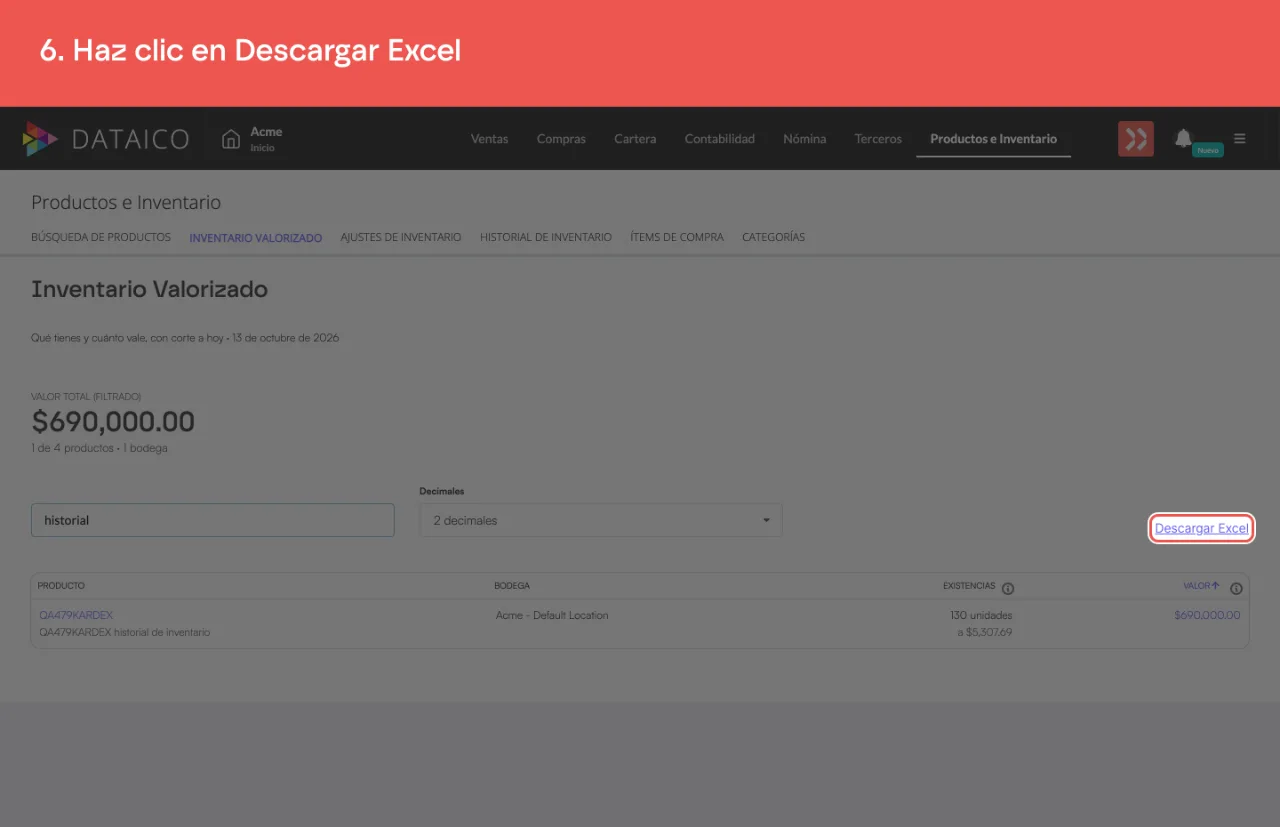The width and height of the screenshot is (1280, 827).
Task: Click the $690,000.00 value link in table
Action: [x=1207, y=615]
